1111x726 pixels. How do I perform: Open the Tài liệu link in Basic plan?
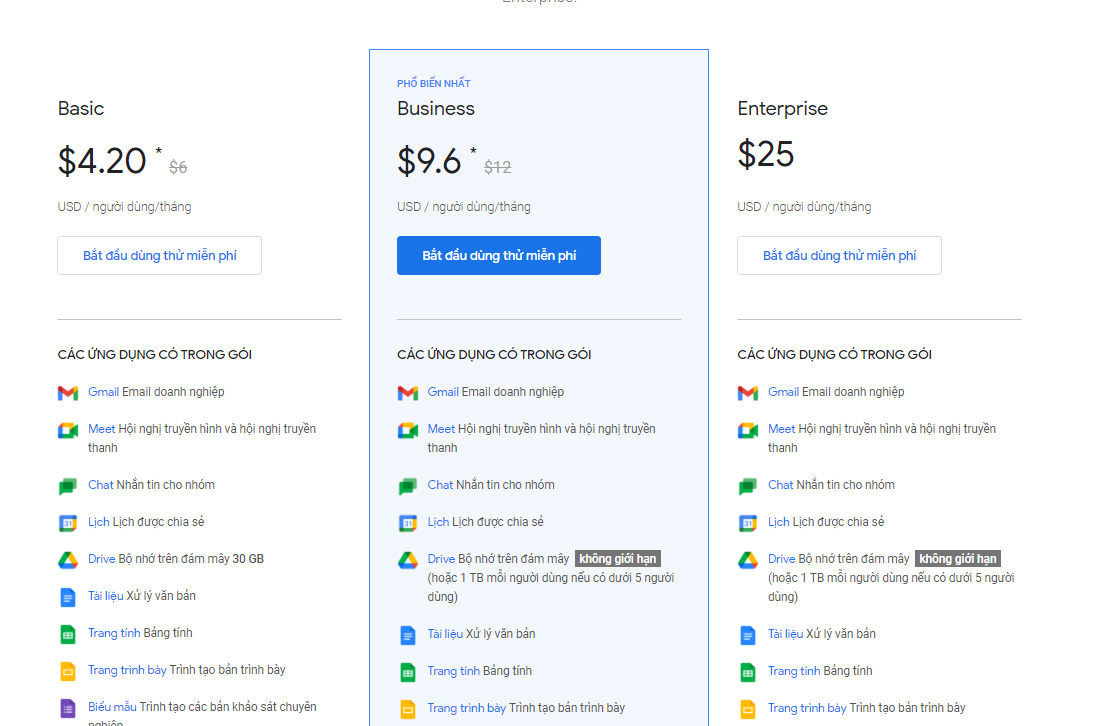pyautogui.click(x=105, y=596)
